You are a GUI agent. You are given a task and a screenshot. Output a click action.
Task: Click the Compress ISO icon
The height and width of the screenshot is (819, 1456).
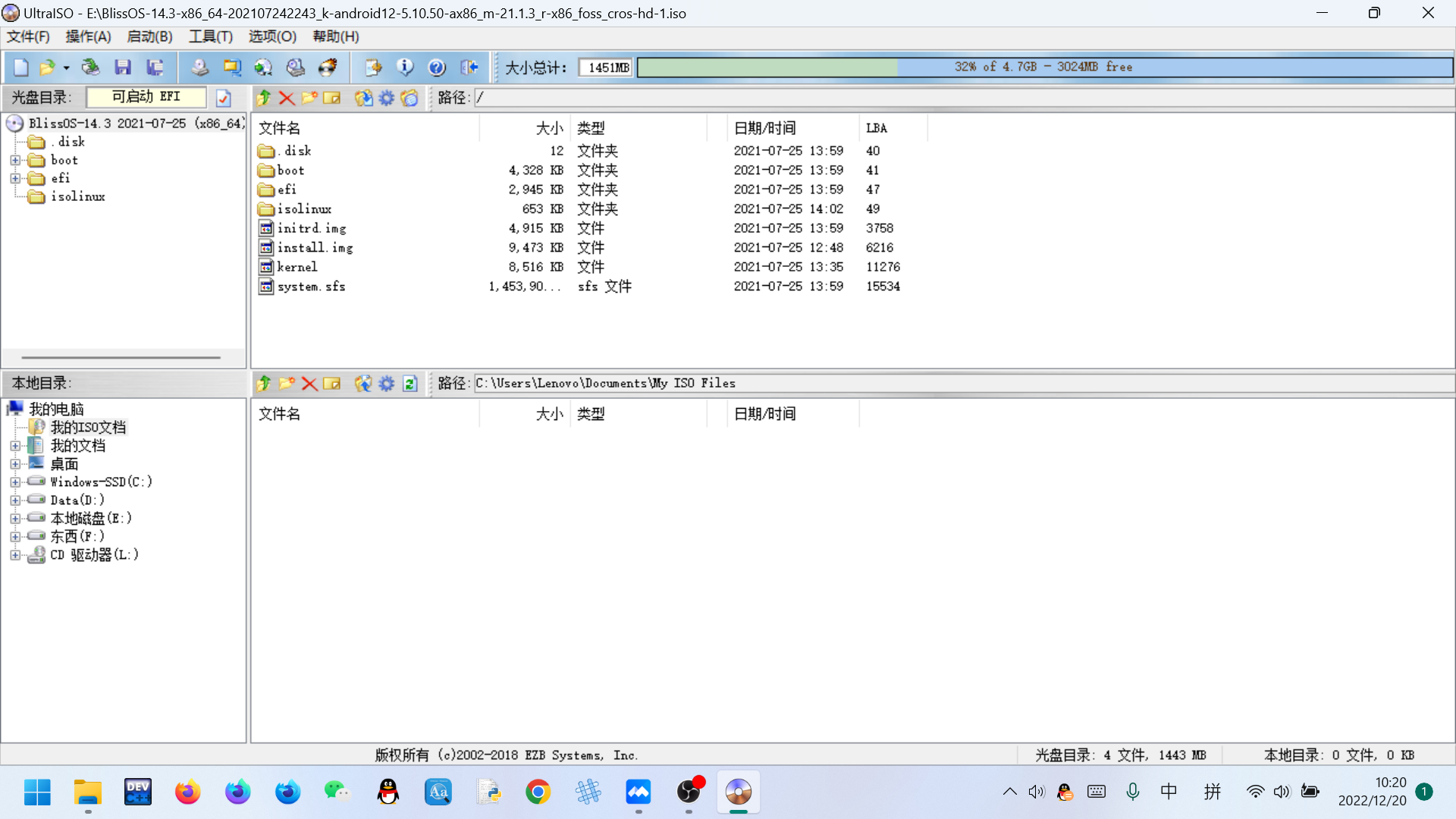point(232,67)
